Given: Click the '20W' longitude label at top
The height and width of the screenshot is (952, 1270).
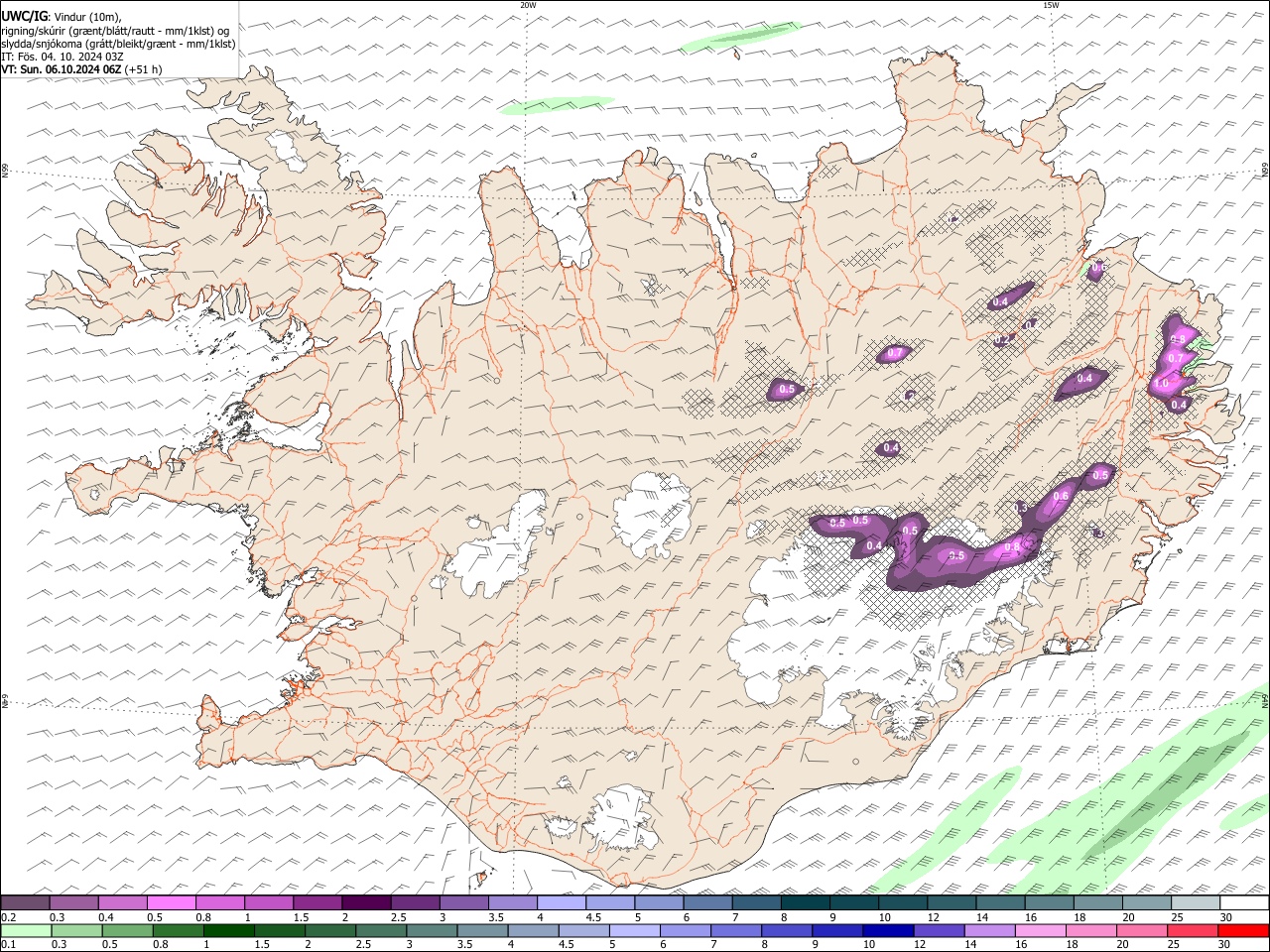Looking at the screenshot, I should click(x=528, y=5).
